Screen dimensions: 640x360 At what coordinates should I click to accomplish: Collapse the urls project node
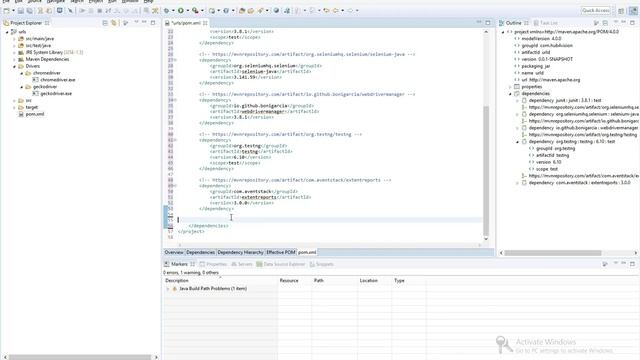click(7, 32)
